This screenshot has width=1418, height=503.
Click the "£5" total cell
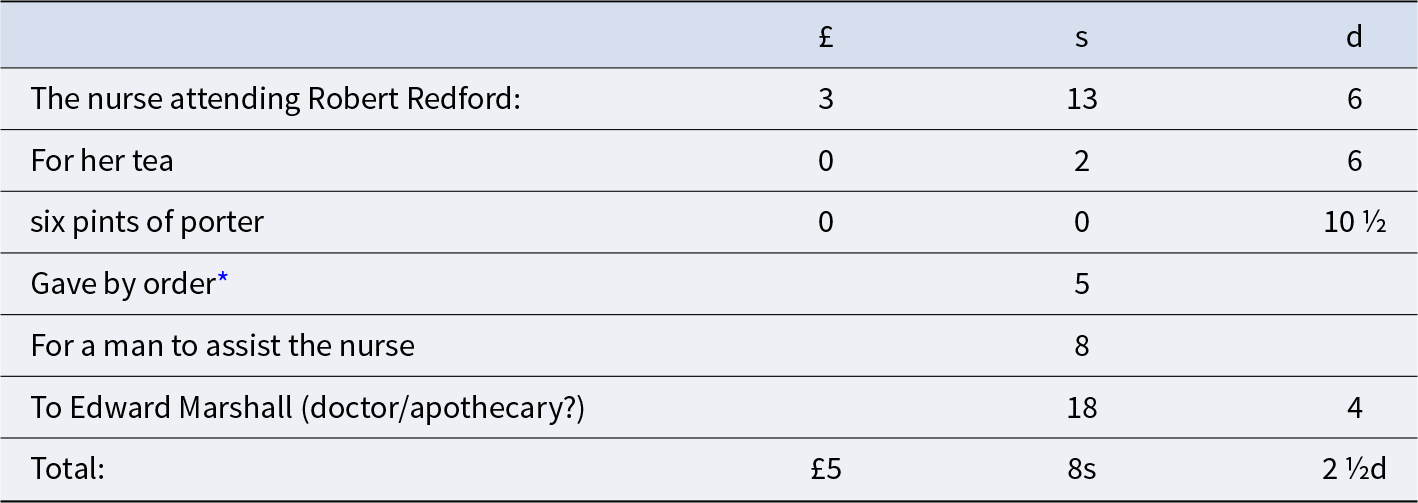point(826,469)
